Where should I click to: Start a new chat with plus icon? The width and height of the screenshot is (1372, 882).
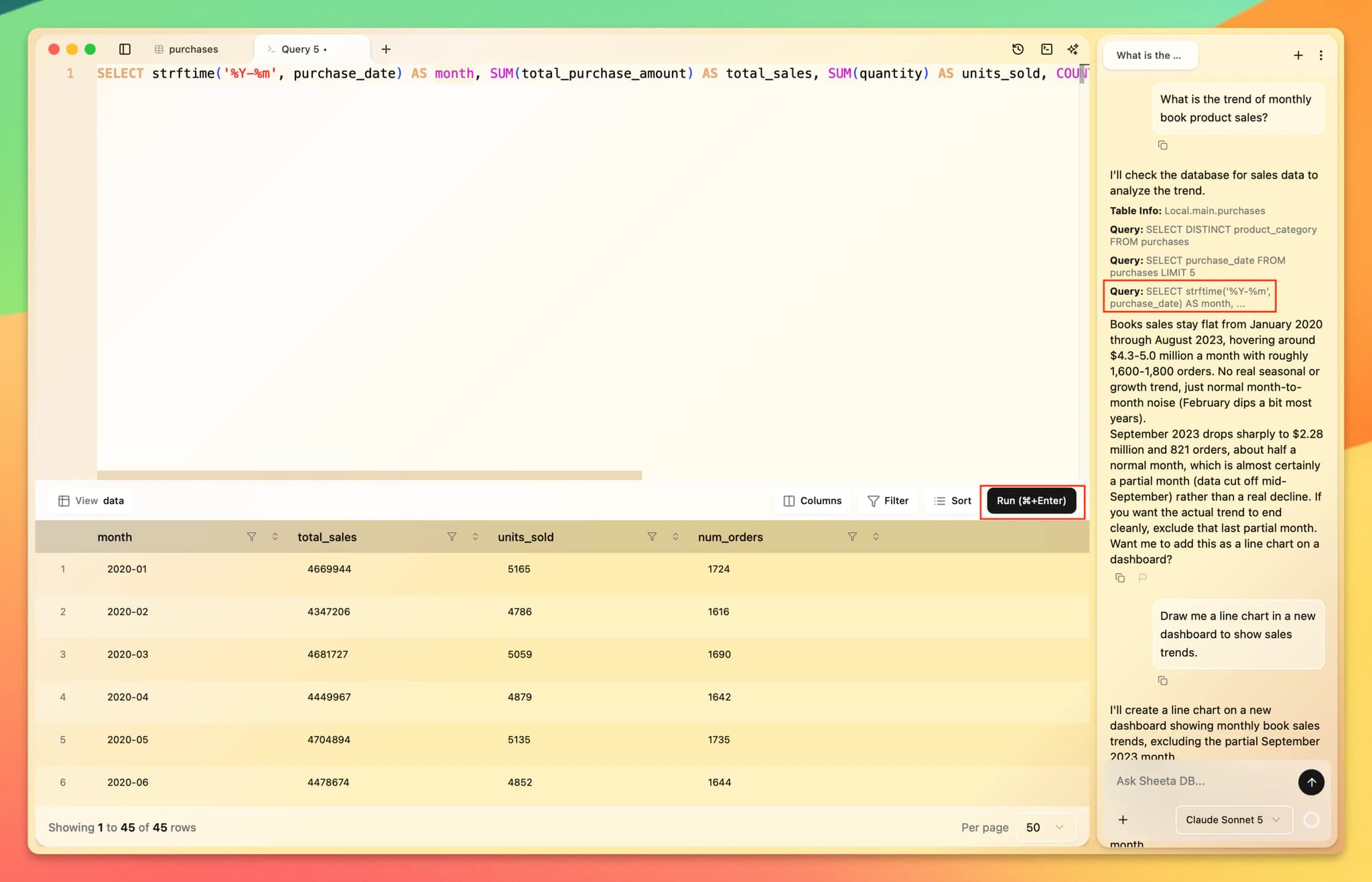(x=1298, y=55)
